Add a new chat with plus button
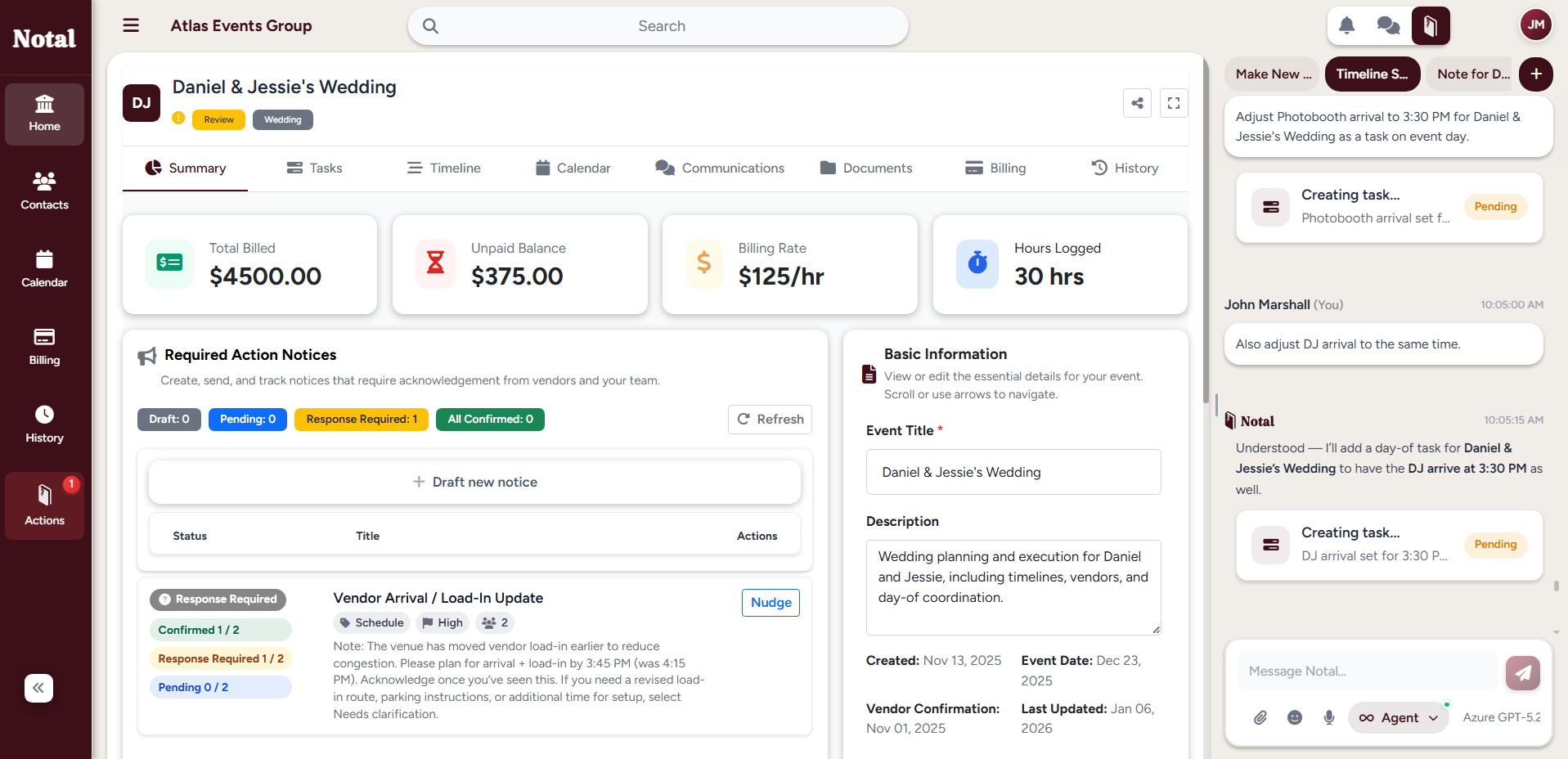 (1535, 74)
